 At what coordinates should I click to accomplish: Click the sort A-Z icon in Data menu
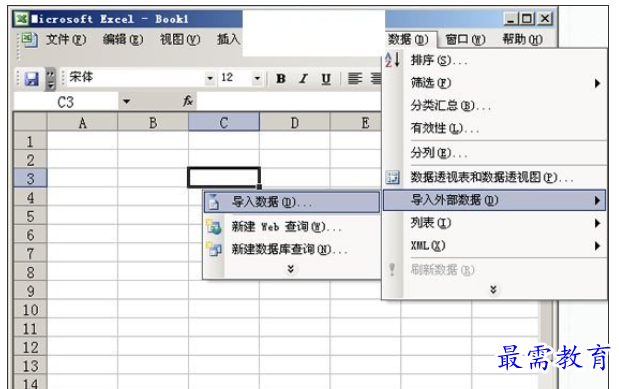point(392,60)
